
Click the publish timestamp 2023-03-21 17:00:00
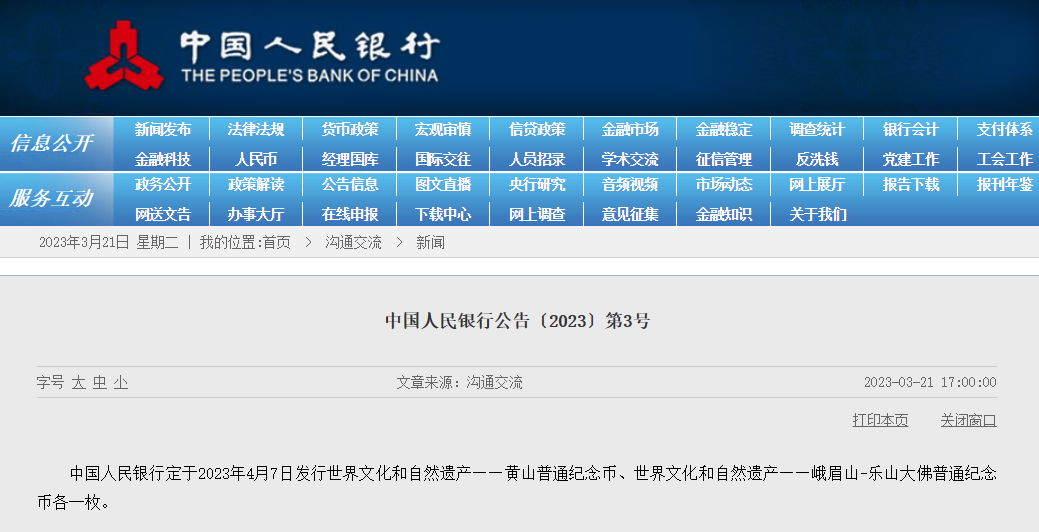point(930,382)
